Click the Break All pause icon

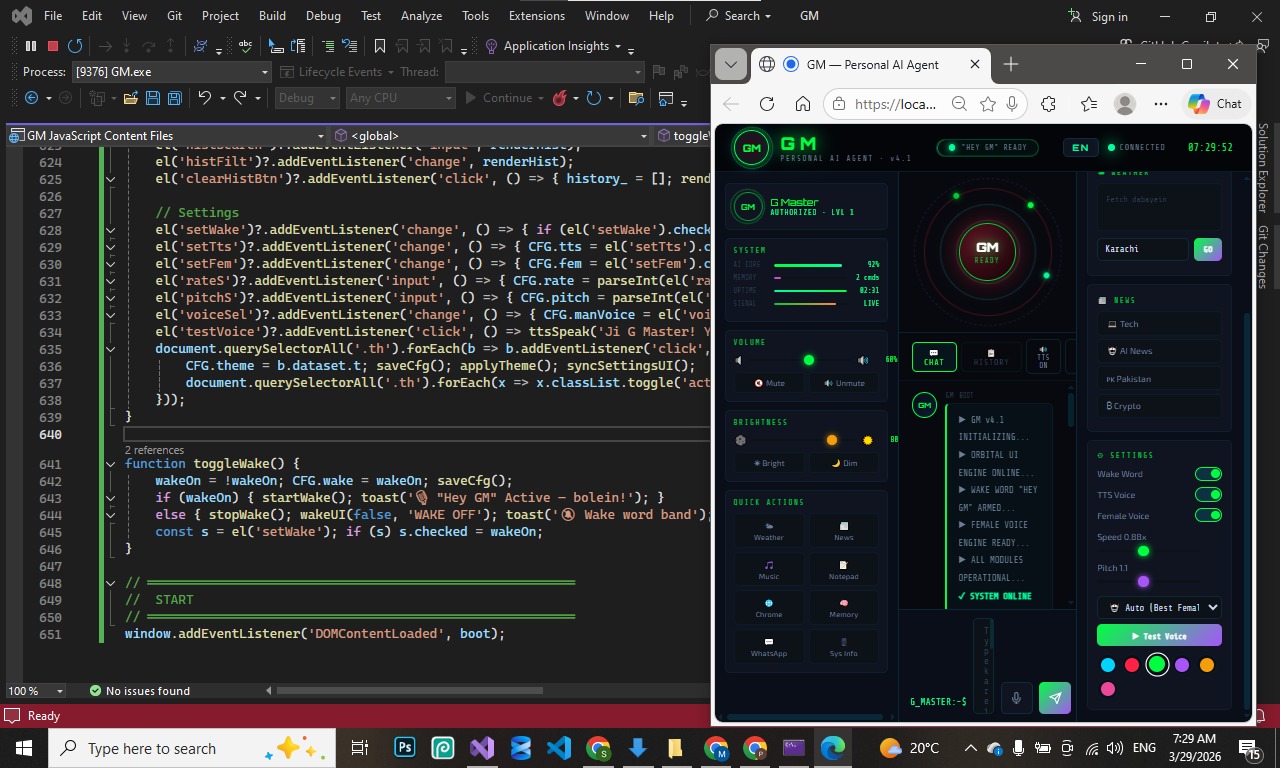[30, 46]
